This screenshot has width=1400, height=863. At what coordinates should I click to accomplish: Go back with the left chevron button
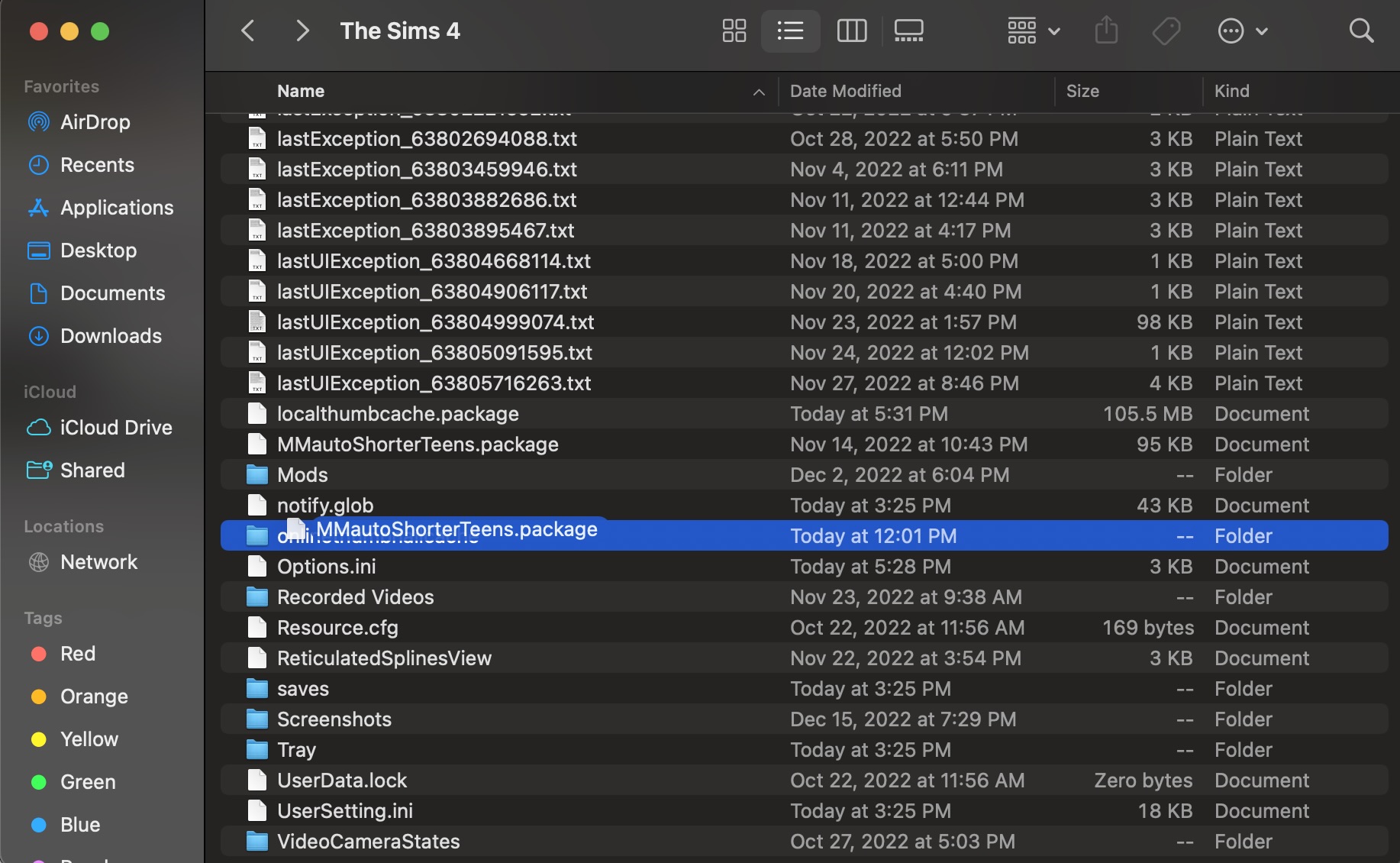pyautogui.click(x=247, y=31)
